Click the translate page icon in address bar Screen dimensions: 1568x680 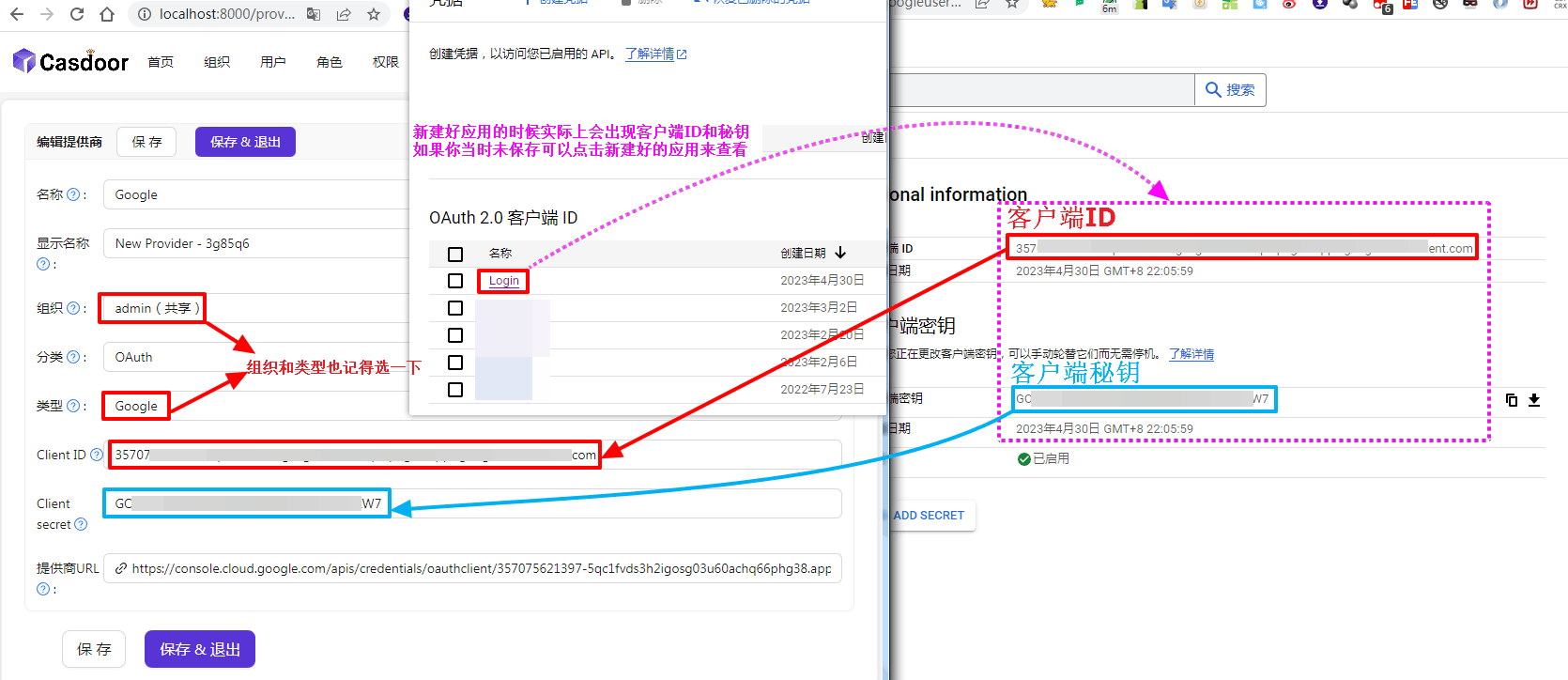(314, 14)
